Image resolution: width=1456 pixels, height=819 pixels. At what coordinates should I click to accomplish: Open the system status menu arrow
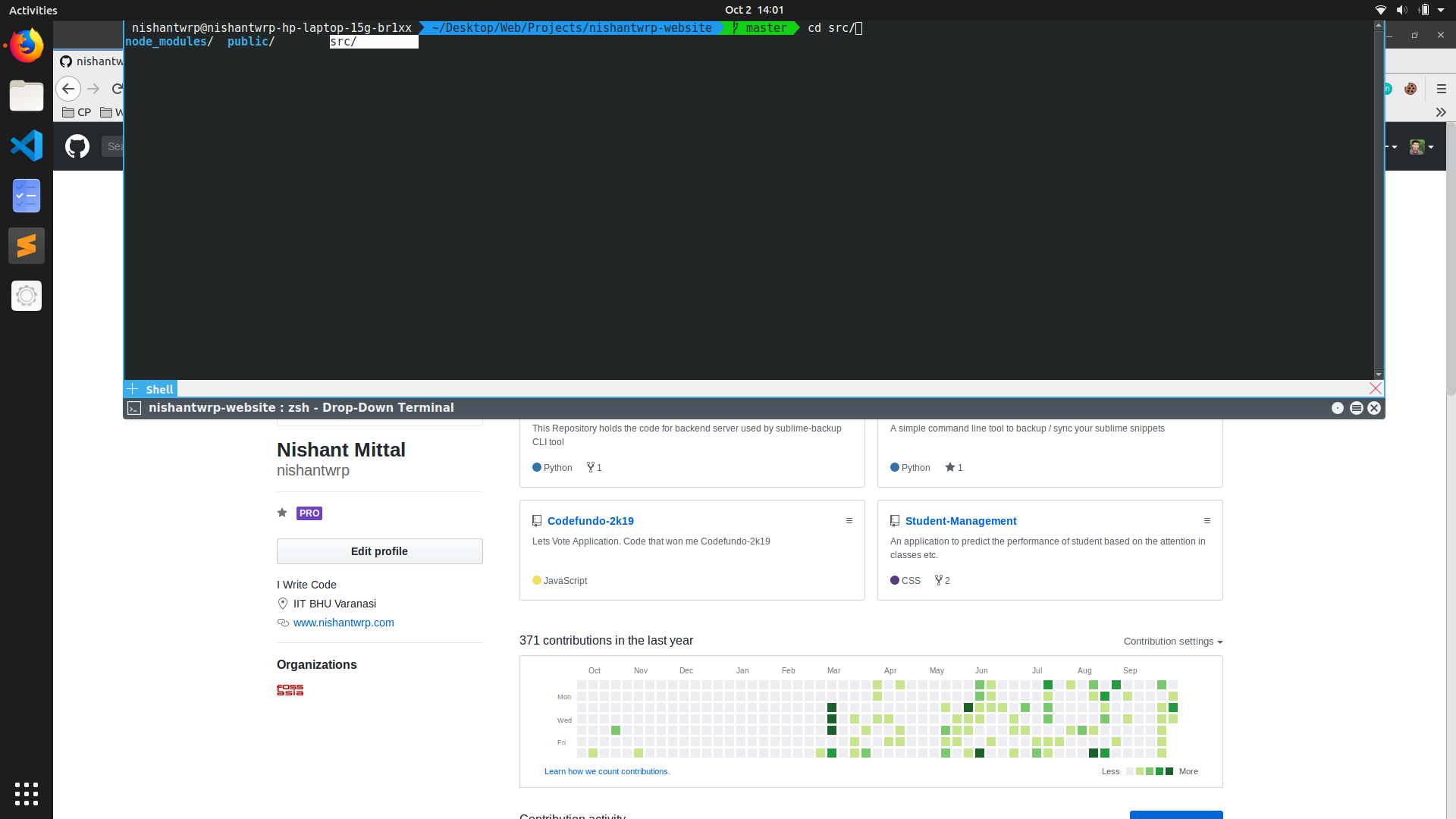pos(1441,10)
